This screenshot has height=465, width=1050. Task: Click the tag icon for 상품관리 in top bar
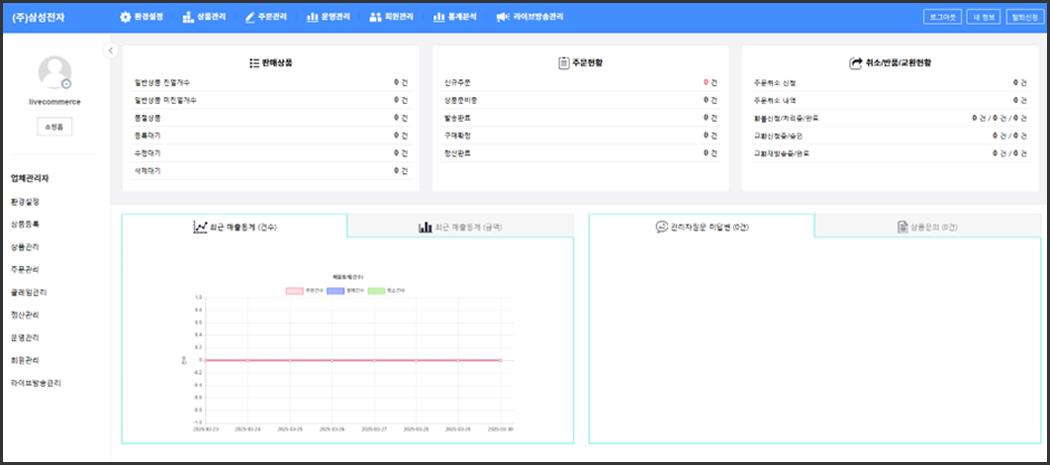(187, 17)
